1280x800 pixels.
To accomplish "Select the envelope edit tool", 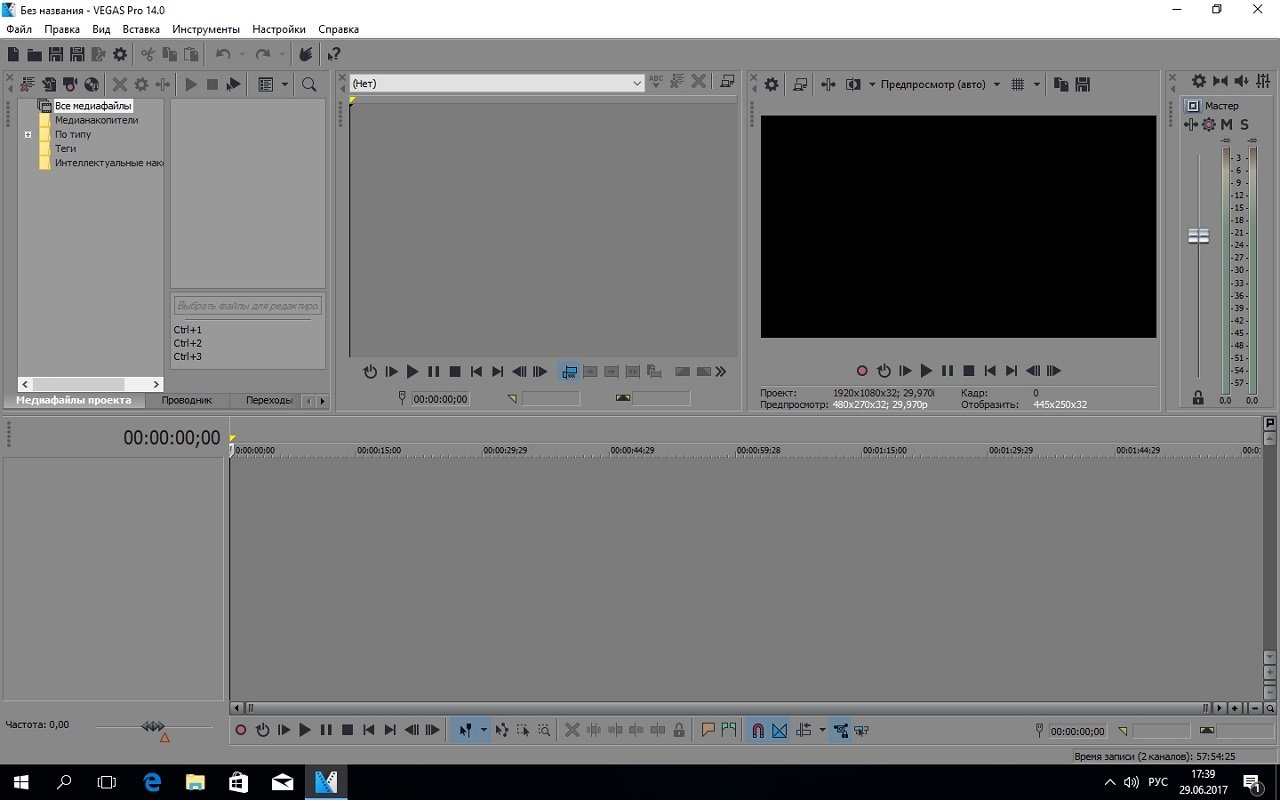I will click(x=502, y=730).
